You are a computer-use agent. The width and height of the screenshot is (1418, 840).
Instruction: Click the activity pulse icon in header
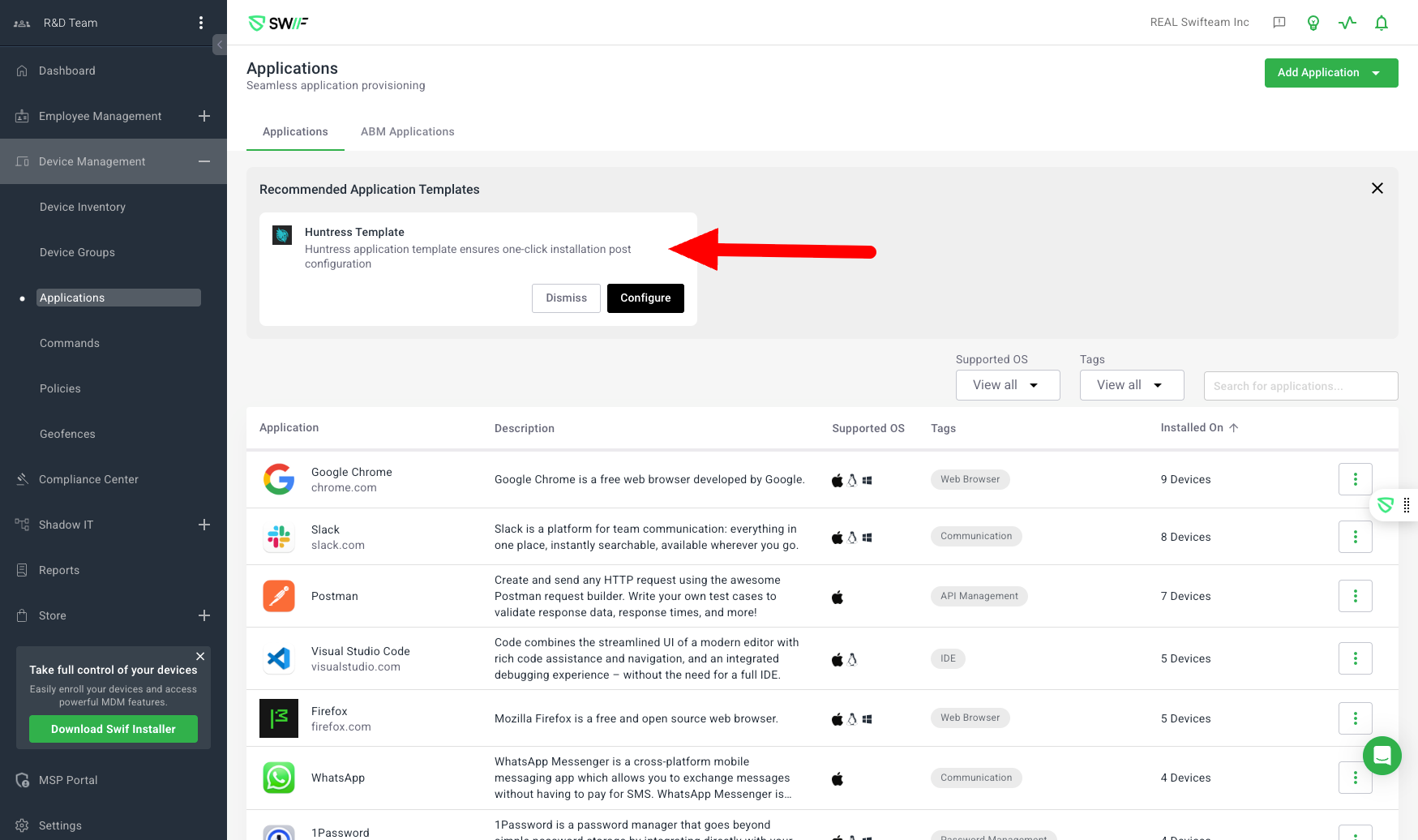coord(1347,23)
